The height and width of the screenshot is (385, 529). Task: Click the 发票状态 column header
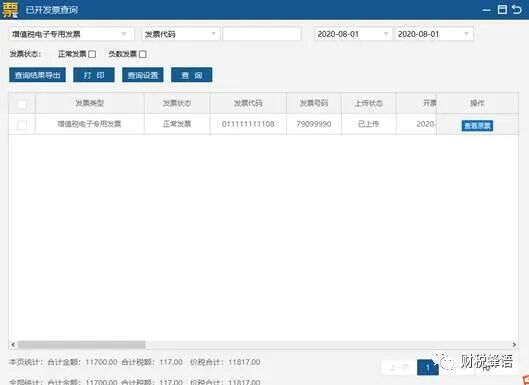point(177,103)
